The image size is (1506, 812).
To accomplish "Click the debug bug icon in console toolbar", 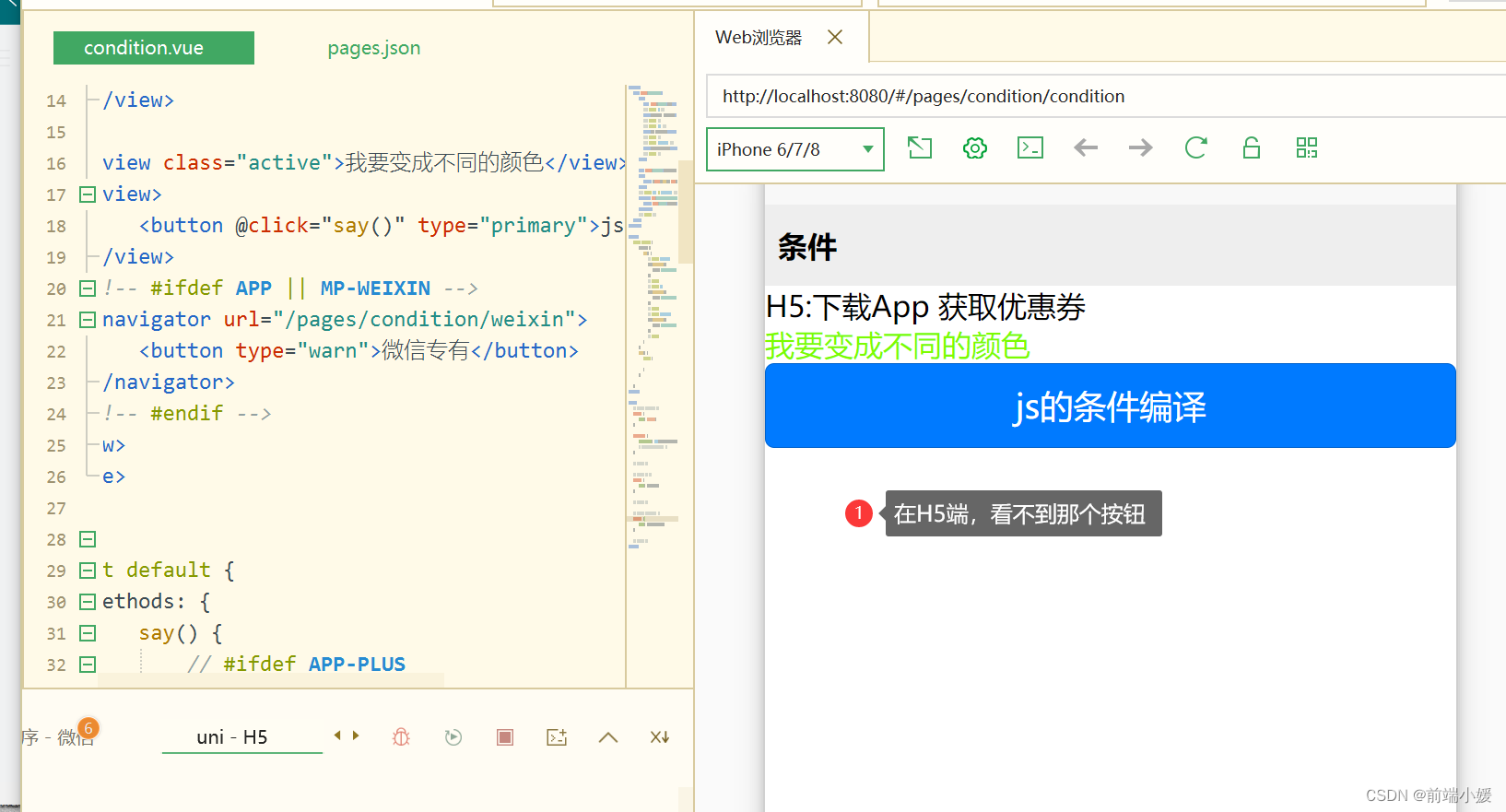I will 401,737.
